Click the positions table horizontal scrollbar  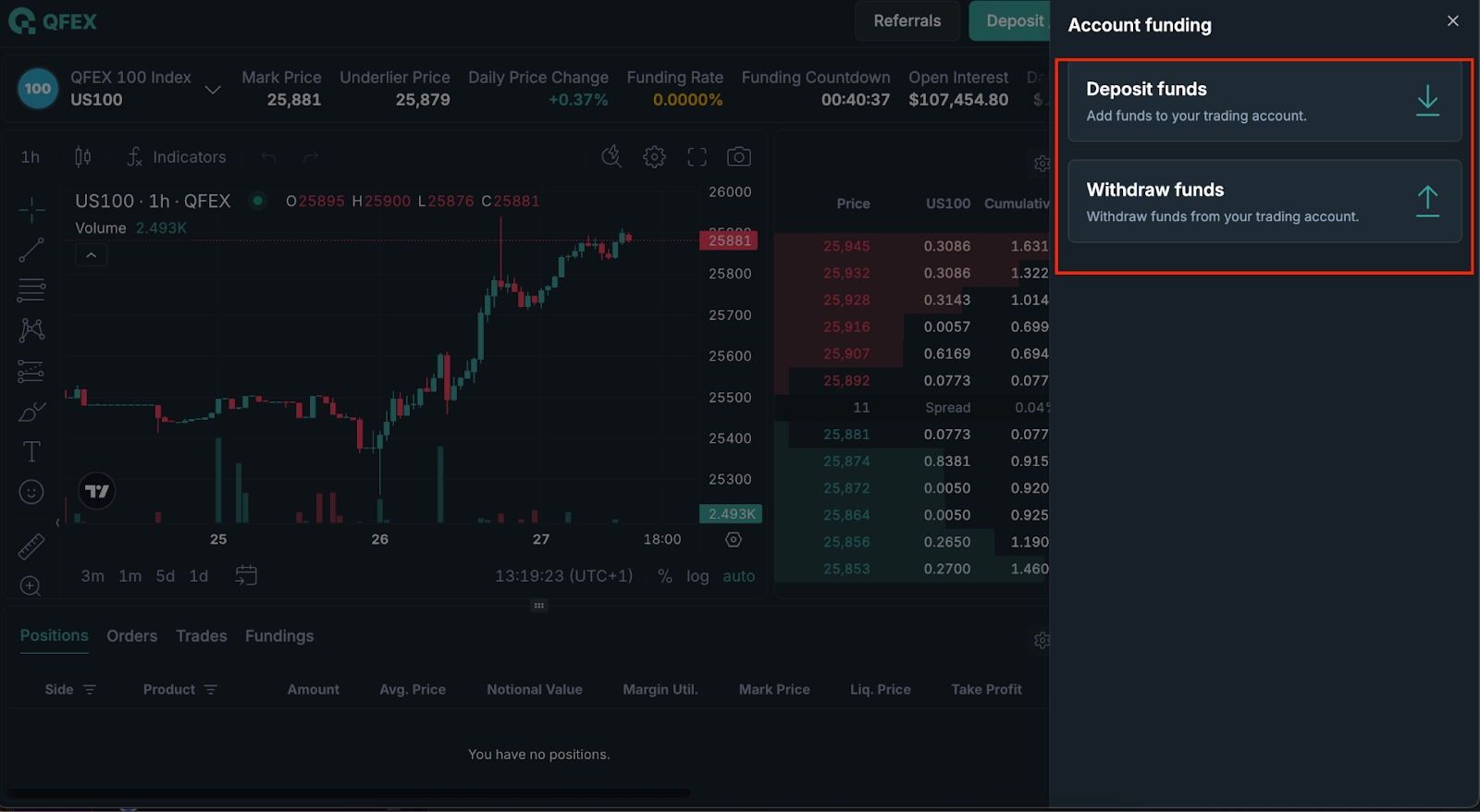pos(349,794)
